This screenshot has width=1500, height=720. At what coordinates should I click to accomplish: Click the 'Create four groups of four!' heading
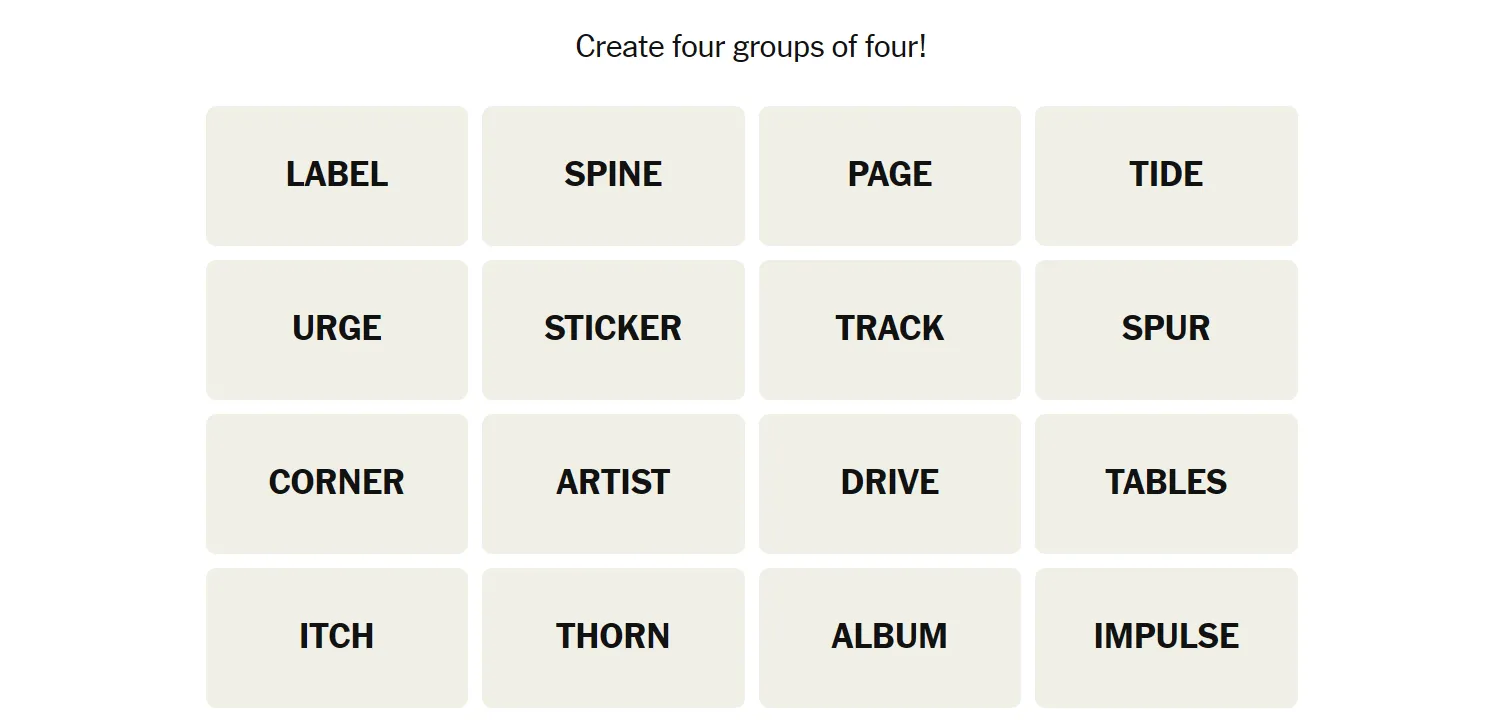point(751,46)
